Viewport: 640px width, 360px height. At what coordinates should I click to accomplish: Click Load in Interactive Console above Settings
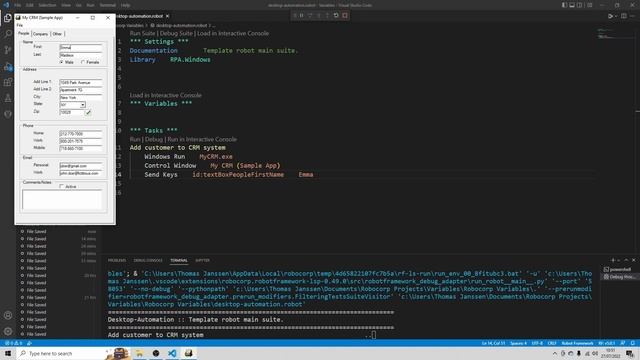point(233,33)
